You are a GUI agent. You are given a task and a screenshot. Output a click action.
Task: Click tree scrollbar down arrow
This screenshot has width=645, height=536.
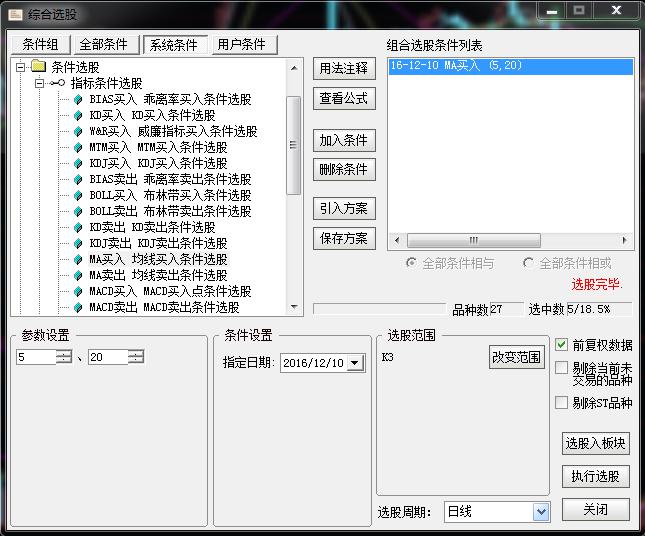click(x=294, y=306)
